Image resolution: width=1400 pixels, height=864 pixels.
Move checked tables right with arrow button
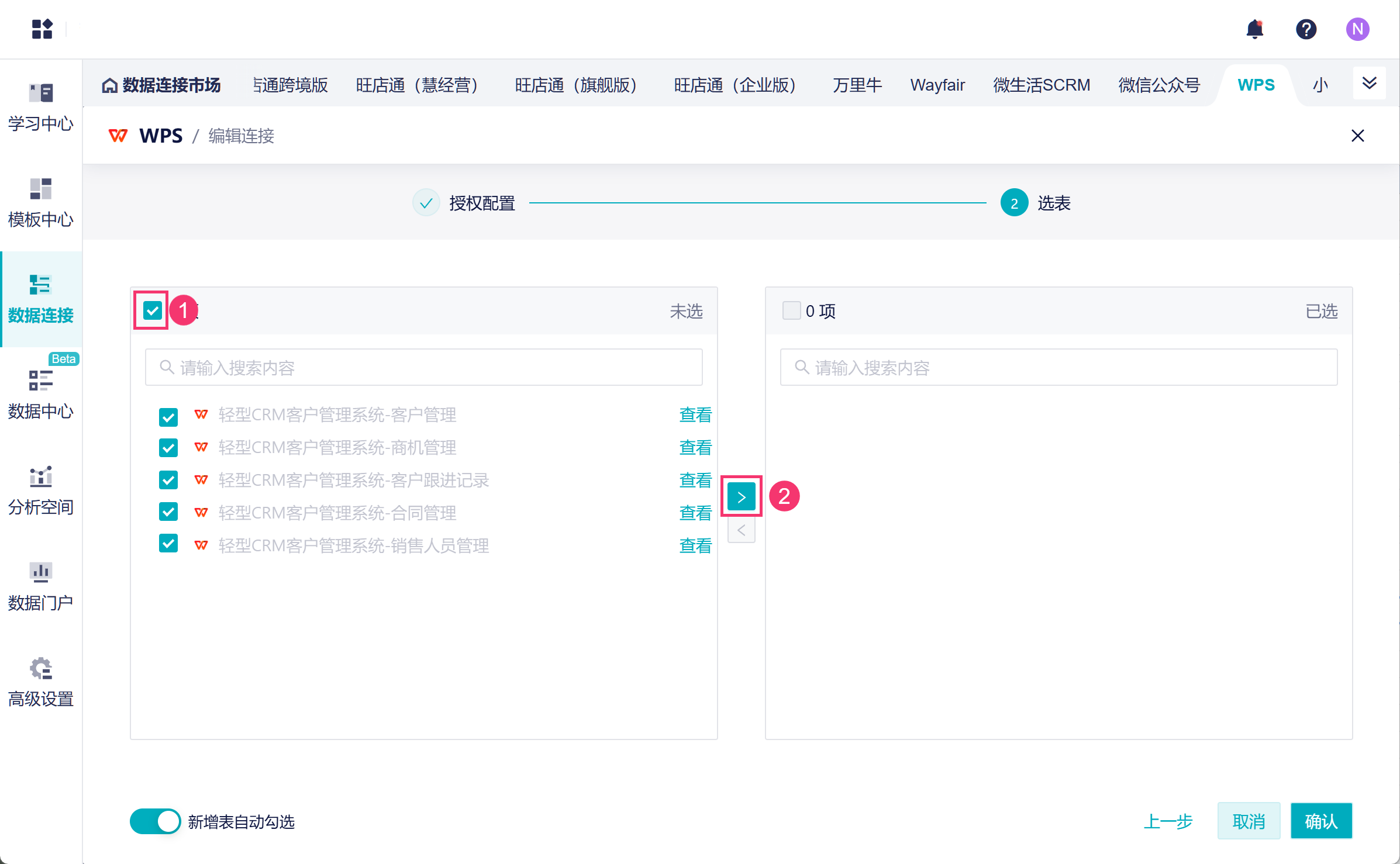pyautogui.click(x=741, y=497)
